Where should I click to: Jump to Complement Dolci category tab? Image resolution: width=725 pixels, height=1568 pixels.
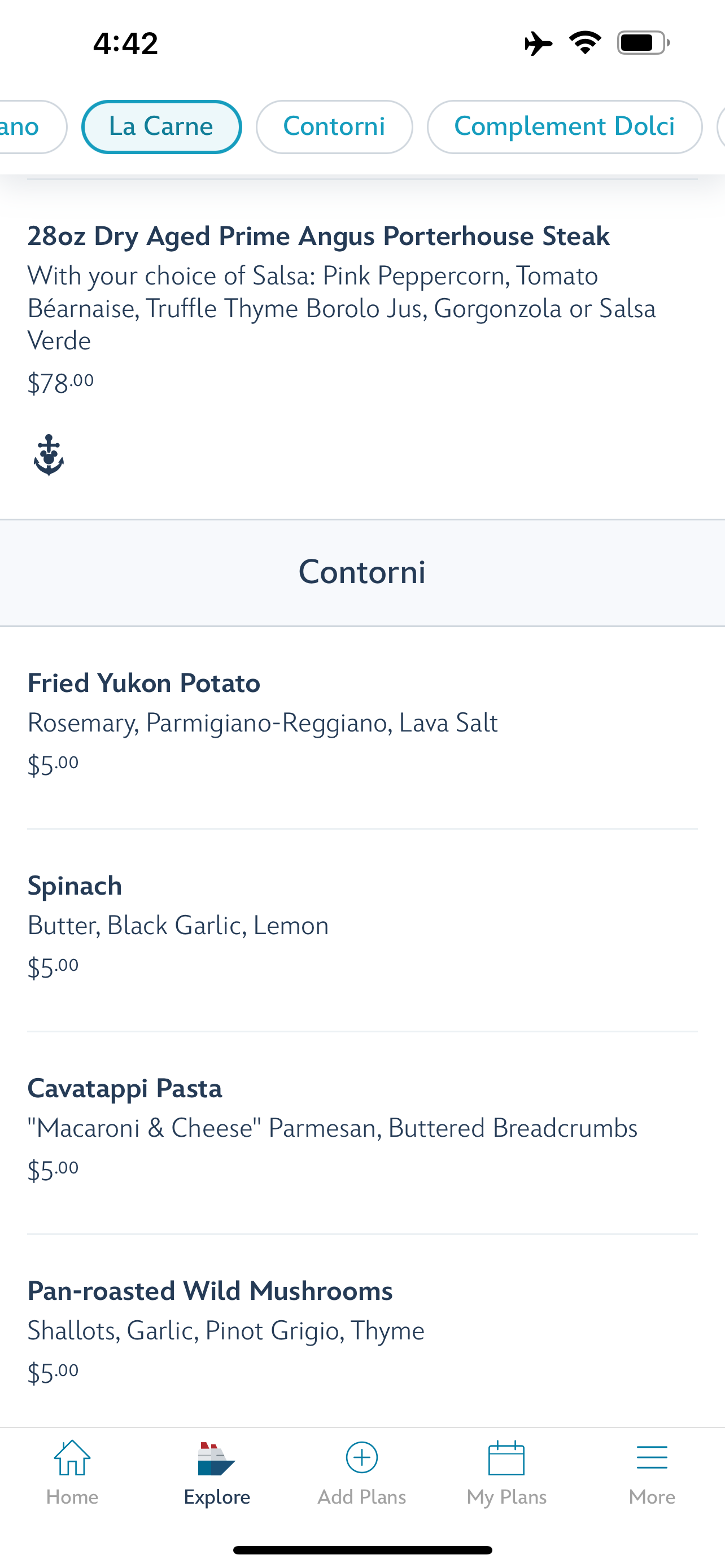click(564, 126)
